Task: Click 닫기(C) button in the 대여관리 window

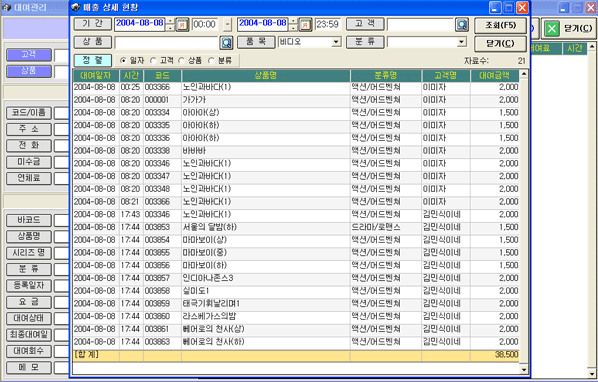Action: pyautogui.click(x=569, y=29)
